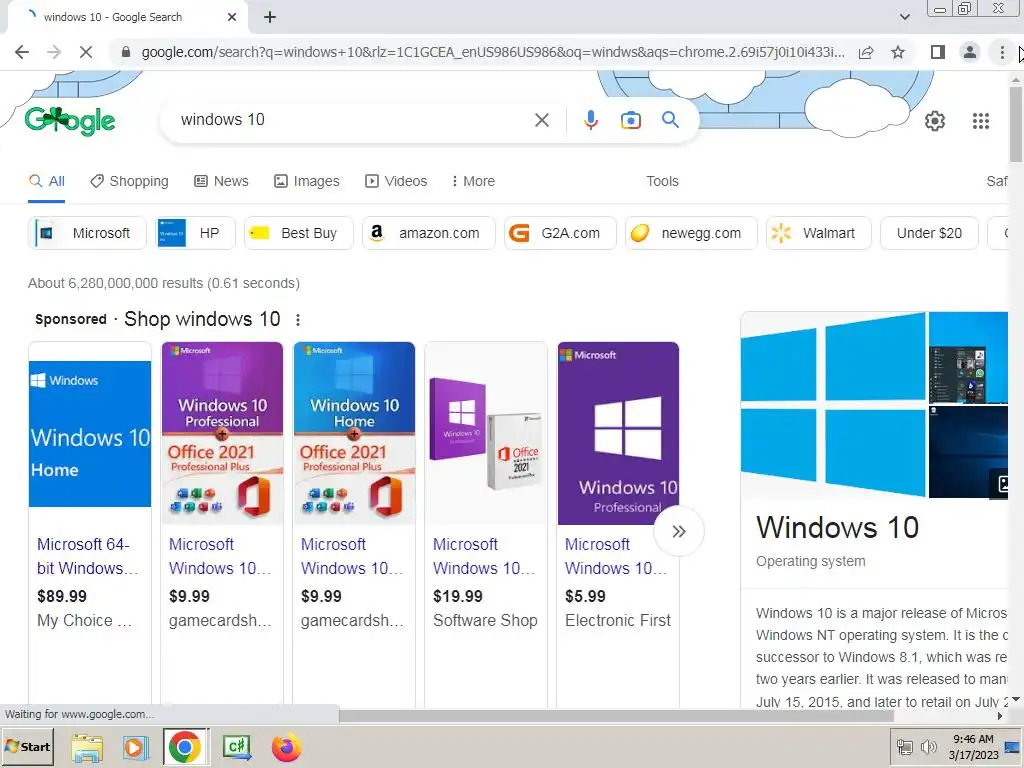This screenshot has width=1024, height=768.
Task: Open the $19.99 Microsoft Windows 10 link
Action: (483, 556)
